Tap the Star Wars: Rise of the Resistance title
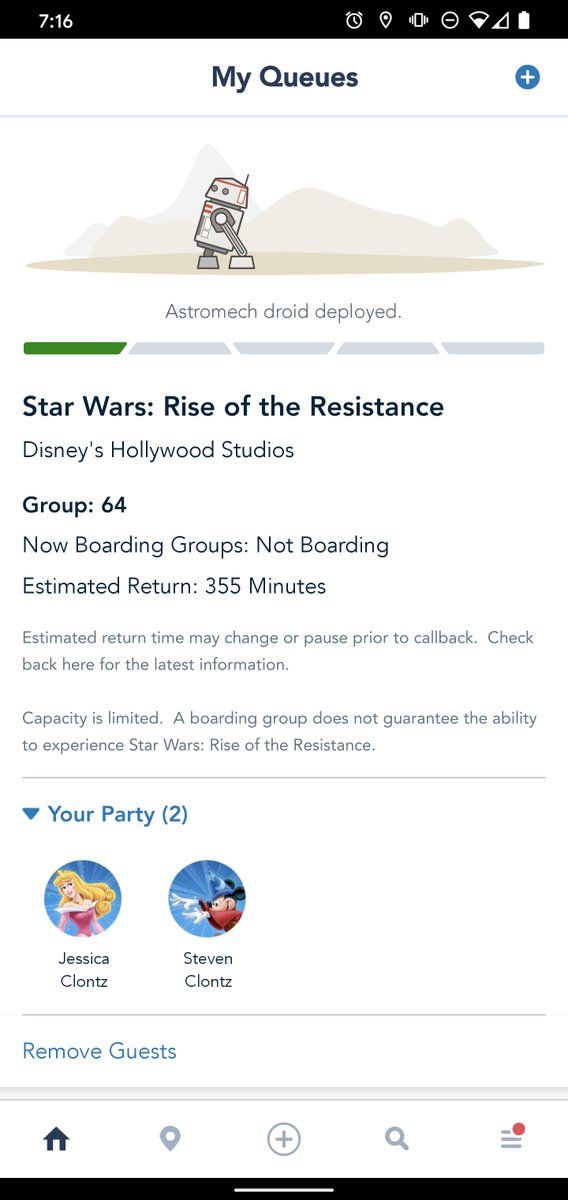The height and width of the screenshot is (1200, 568). 233,406
